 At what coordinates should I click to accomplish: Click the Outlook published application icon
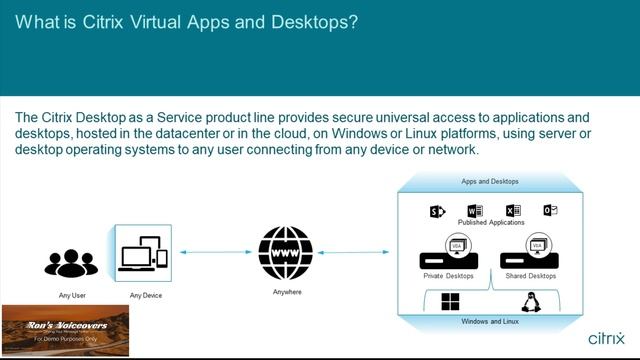(550, 210)
